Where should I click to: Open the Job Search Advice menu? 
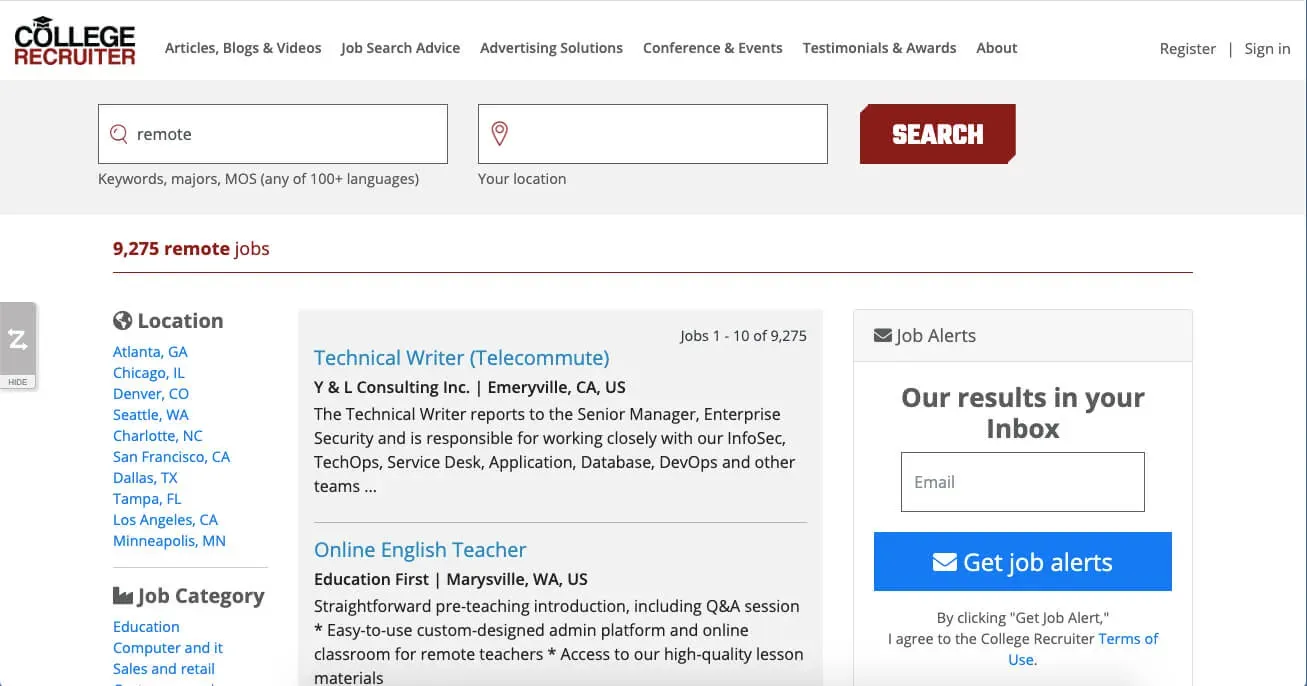tap(400, 48)
